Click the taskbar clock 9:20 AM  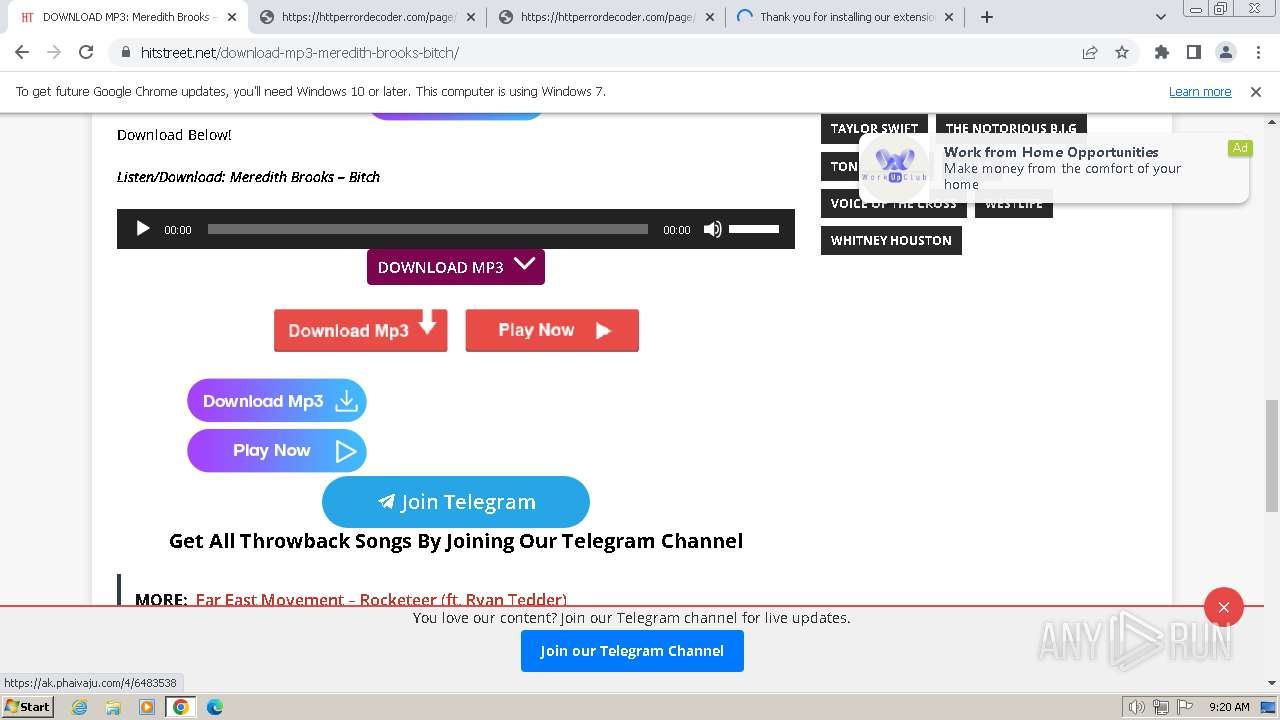[1229, 707]
